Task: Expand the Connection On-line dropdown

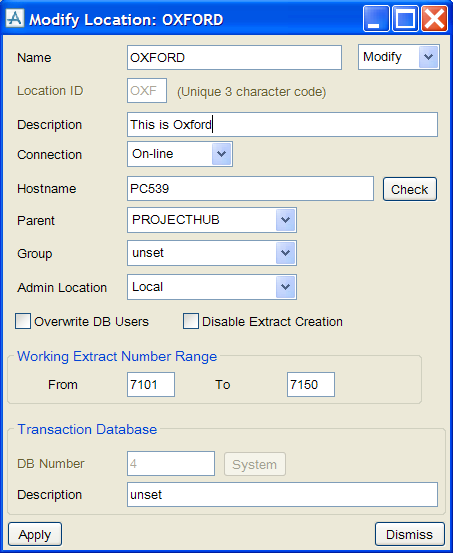Action: pyautogui.click(x=180, y=154)
